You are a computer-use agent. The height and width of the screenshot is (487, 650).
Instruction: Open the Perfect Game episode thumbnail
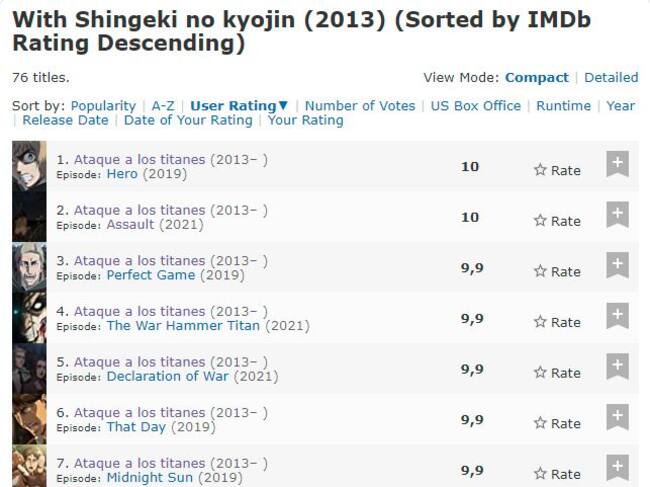[29, 267]
